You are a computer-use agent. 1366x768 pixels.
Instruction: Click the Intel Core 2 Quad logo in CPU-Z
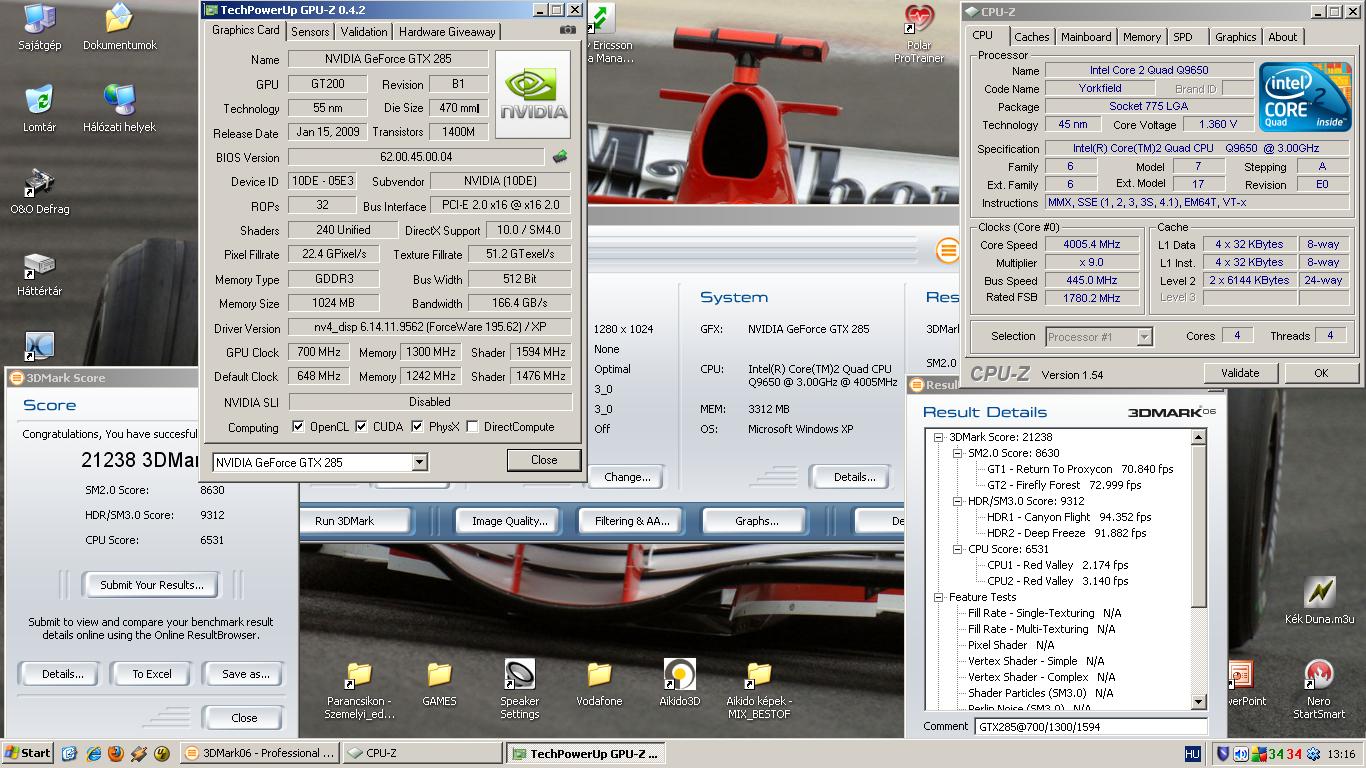point(1305,97)
